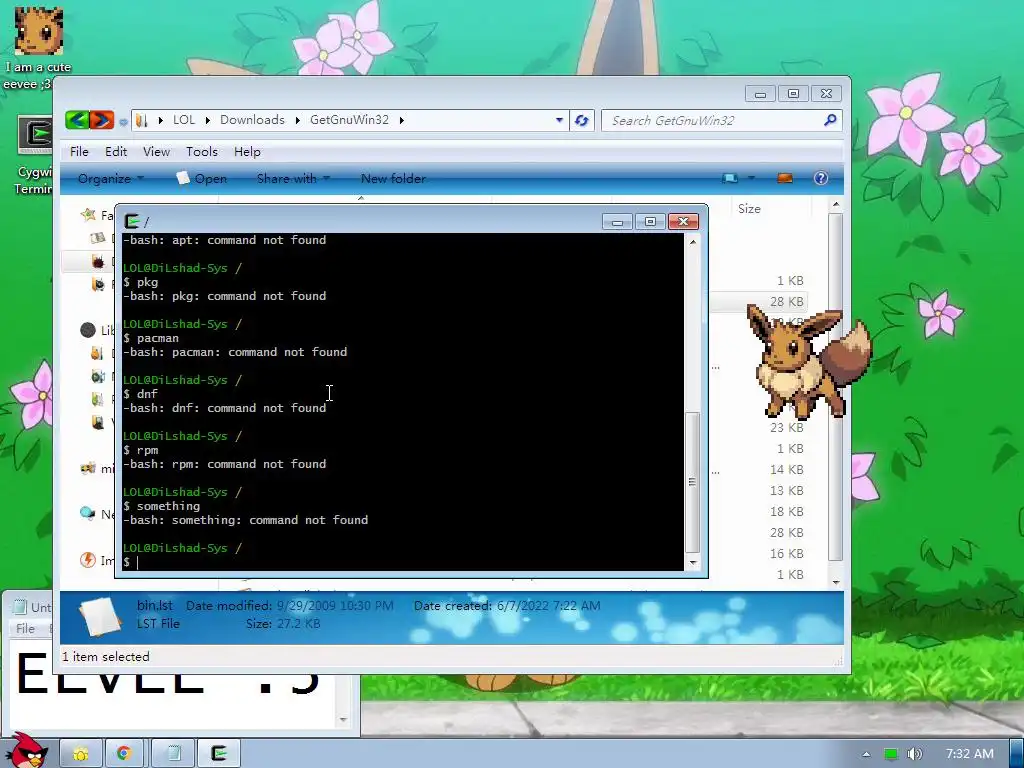The width and height of the screenshot is (1024, 768).
Task: Expand the arrow after GetGnuWin32 breadcrumb
Action: [x=402, y=120]
